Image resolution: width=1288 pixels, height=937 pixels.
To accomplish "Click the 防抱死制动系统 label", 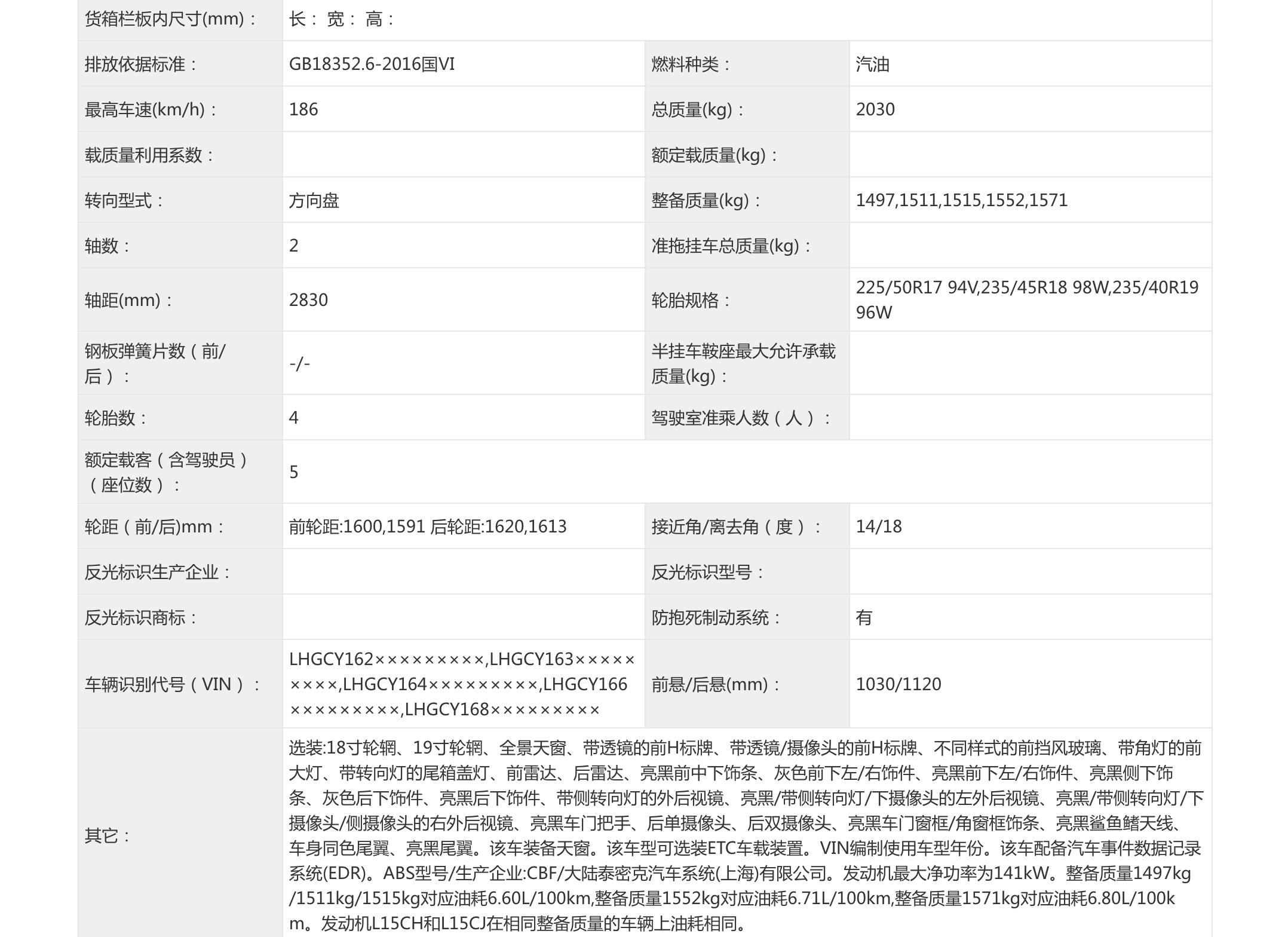I will click(716, 617).
